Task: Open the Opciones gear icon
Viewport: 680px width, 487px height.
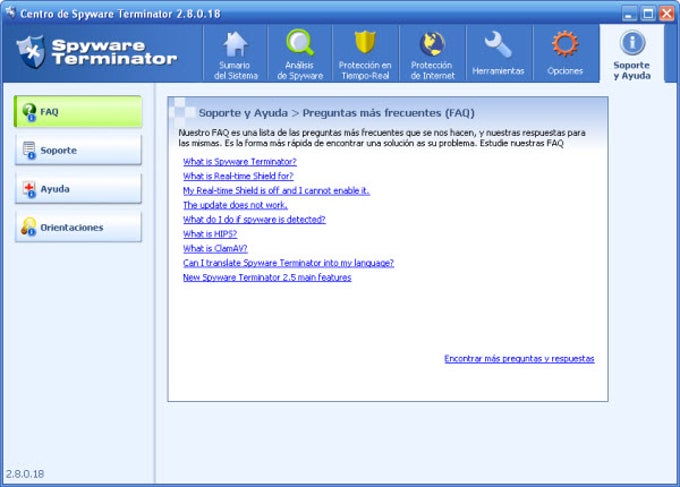Action: point(565,44)
